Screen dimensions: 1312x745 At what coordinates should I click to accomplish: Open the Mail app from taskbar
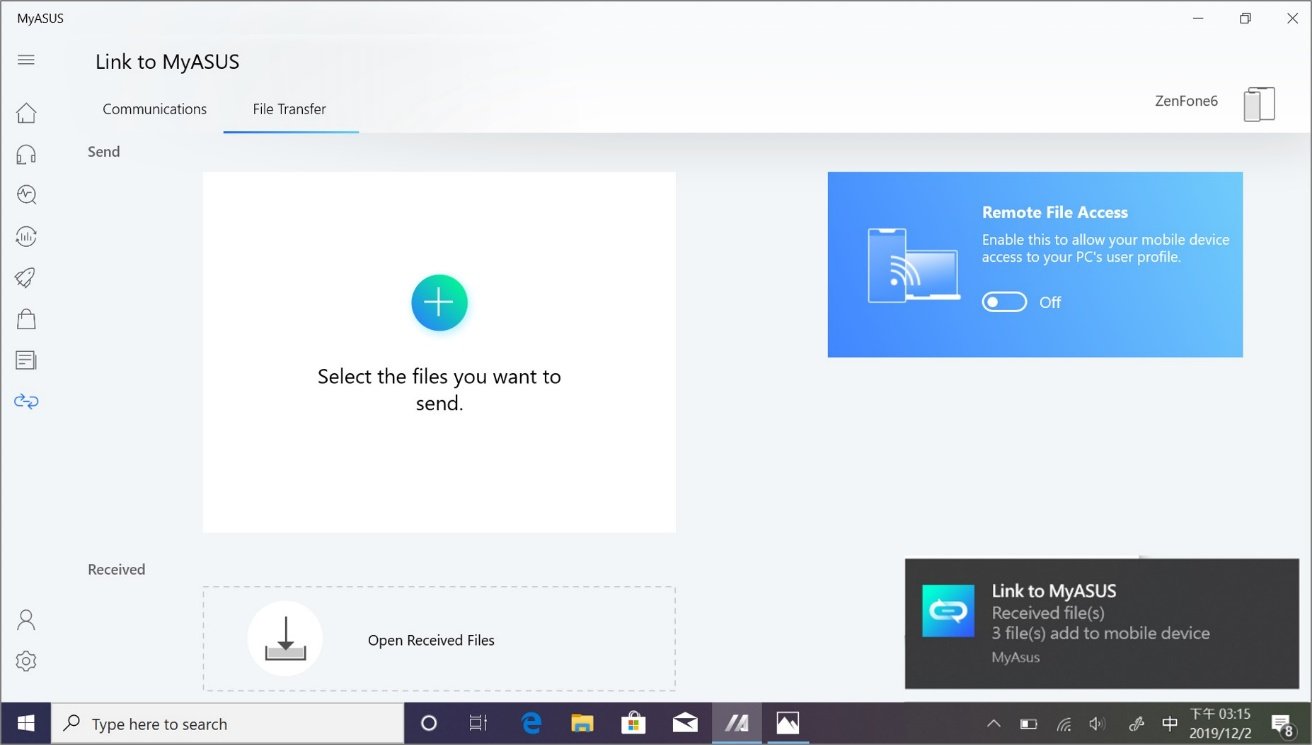pos(685,723)
